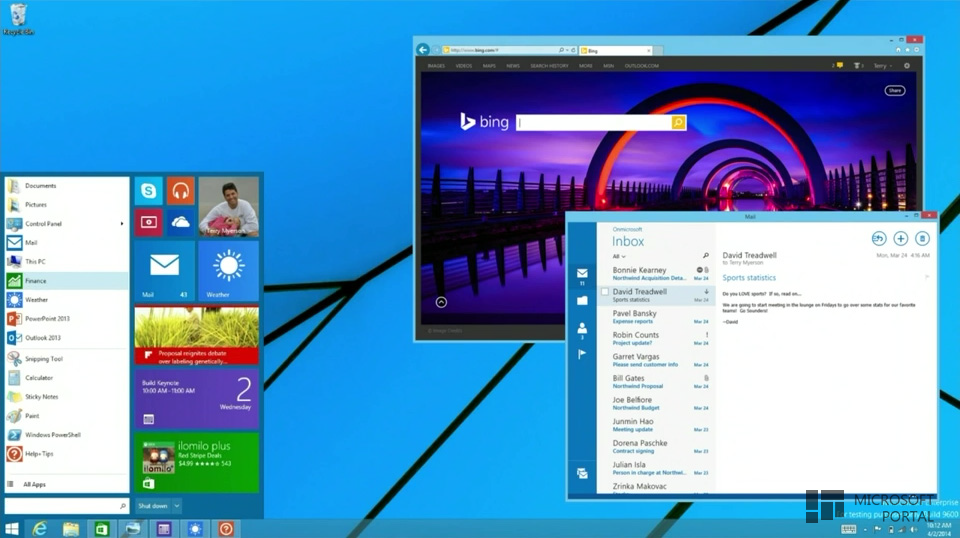Viewport: 960px width, 538px height.
Task: Show All Apps in the Start menu
Action: click(67, 484)
